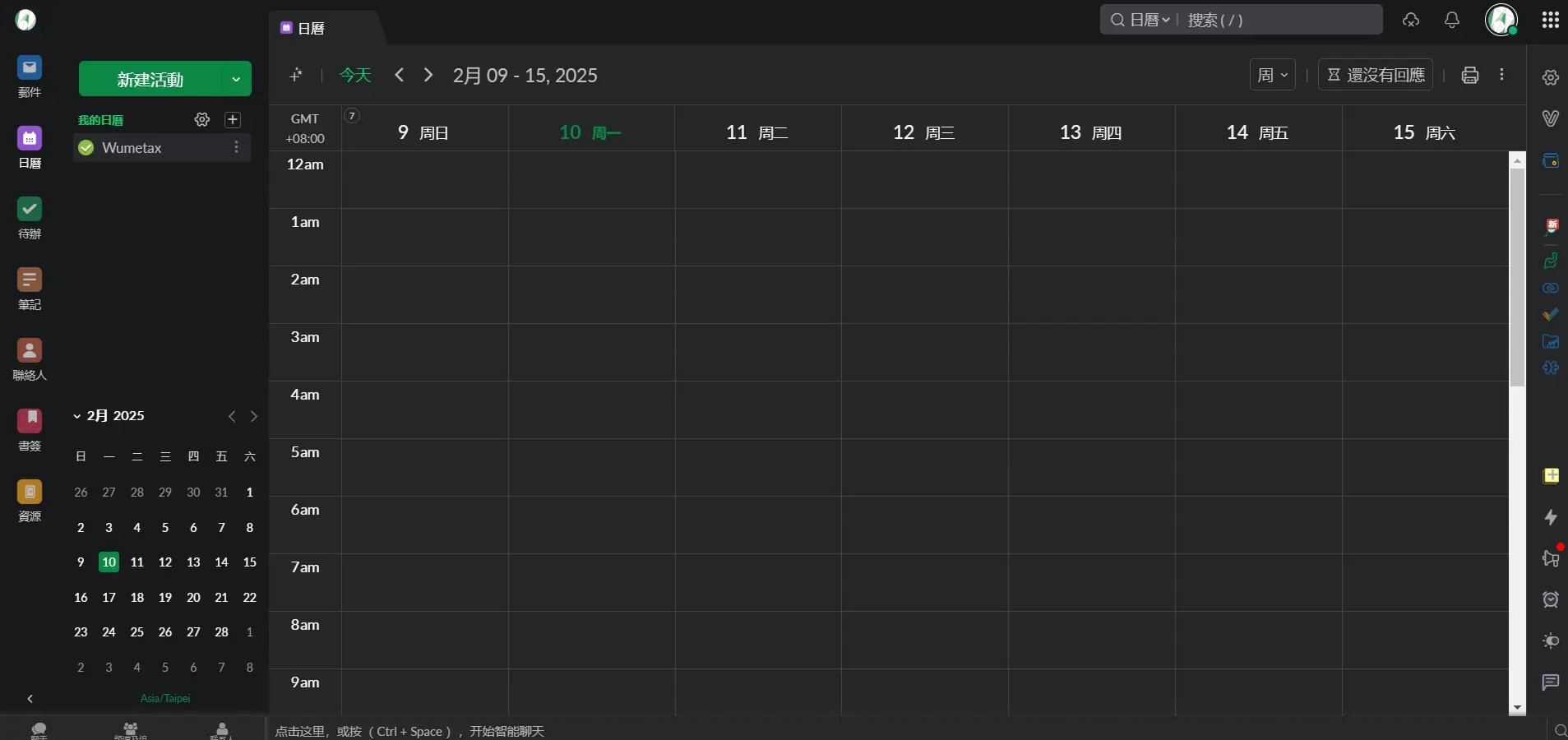The height and width of the screenshot is (740, 1568).
Task: Select February 20 in the mini calendar
Action: pyautogui.click(x=193, y=598)
